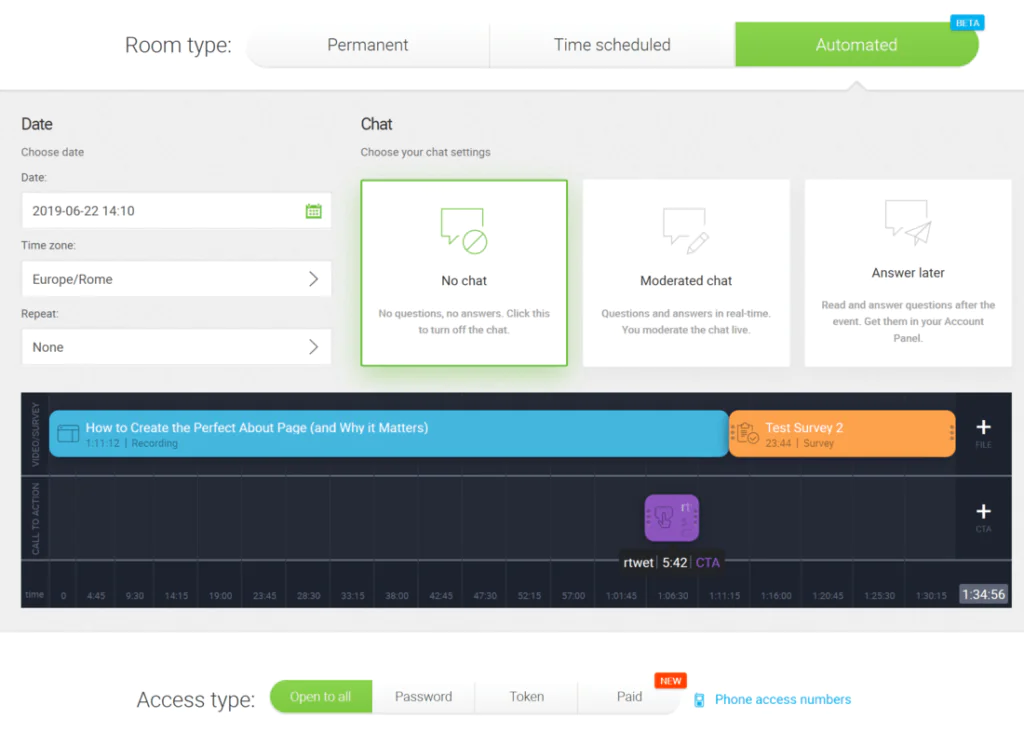This screenshot has width=1024, height=732.
Task: Click the survey clipboard icon on orange block
Action: [747, 434]
